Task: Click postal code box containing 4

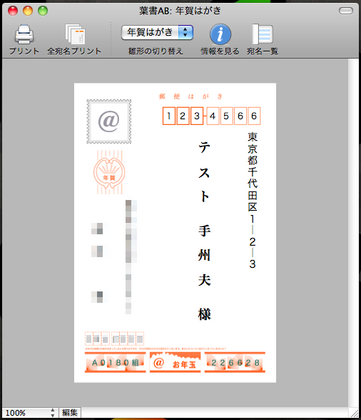Action: (212, 116)
